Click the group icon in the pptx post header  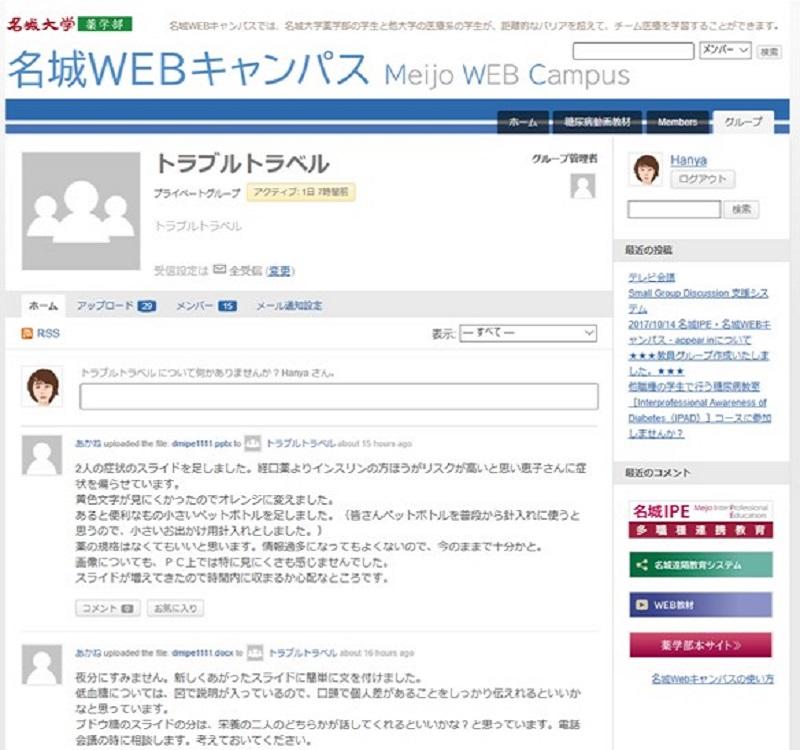[253, 443]
